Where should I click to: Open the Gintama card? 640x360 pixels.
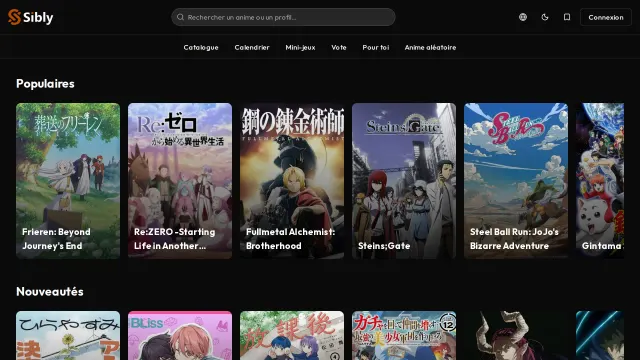(600, 181)
